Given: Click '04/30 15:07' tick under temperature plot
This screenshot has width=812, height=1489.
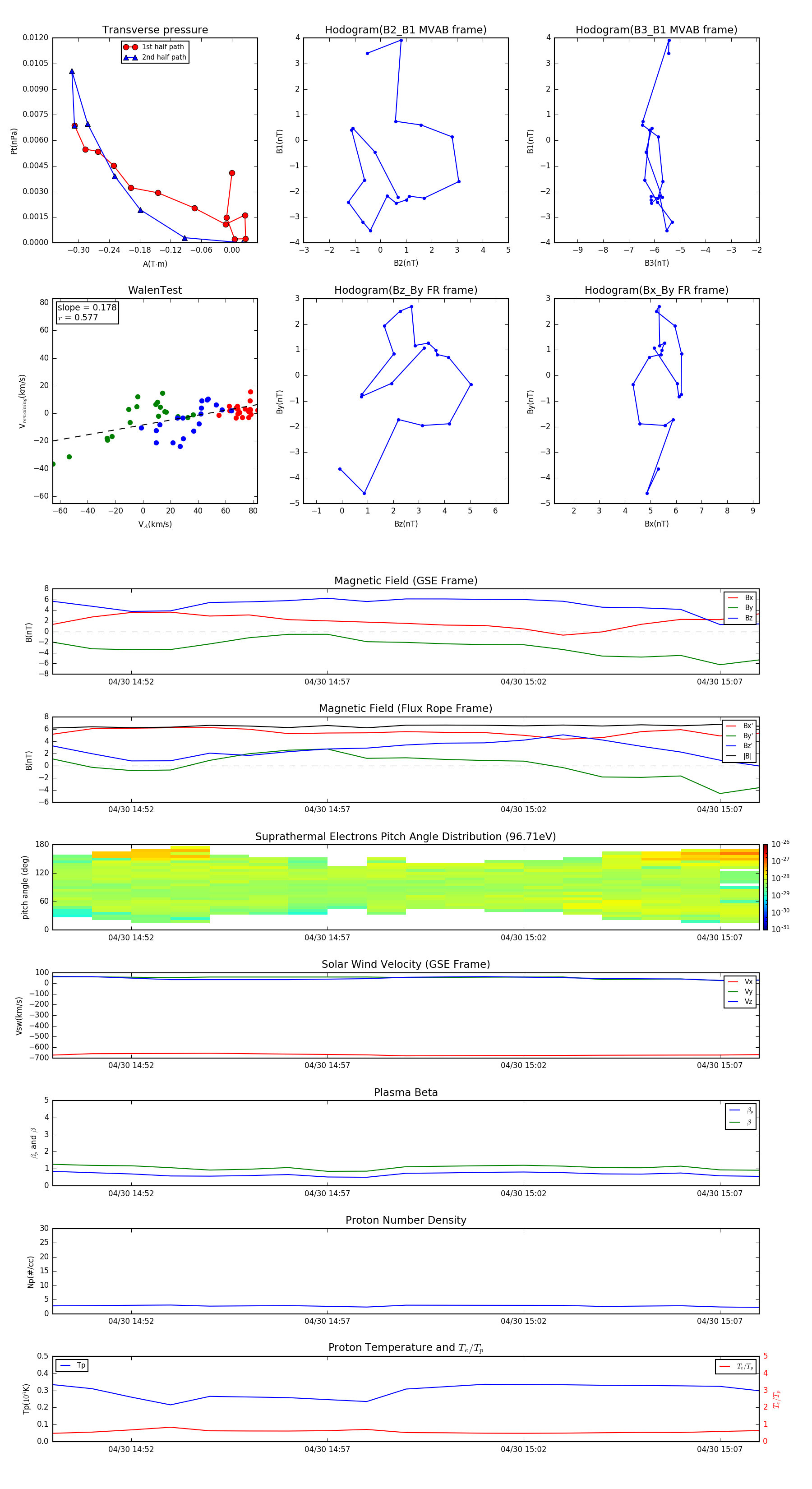Looking at the screenshot, I should click(720, 1450).
